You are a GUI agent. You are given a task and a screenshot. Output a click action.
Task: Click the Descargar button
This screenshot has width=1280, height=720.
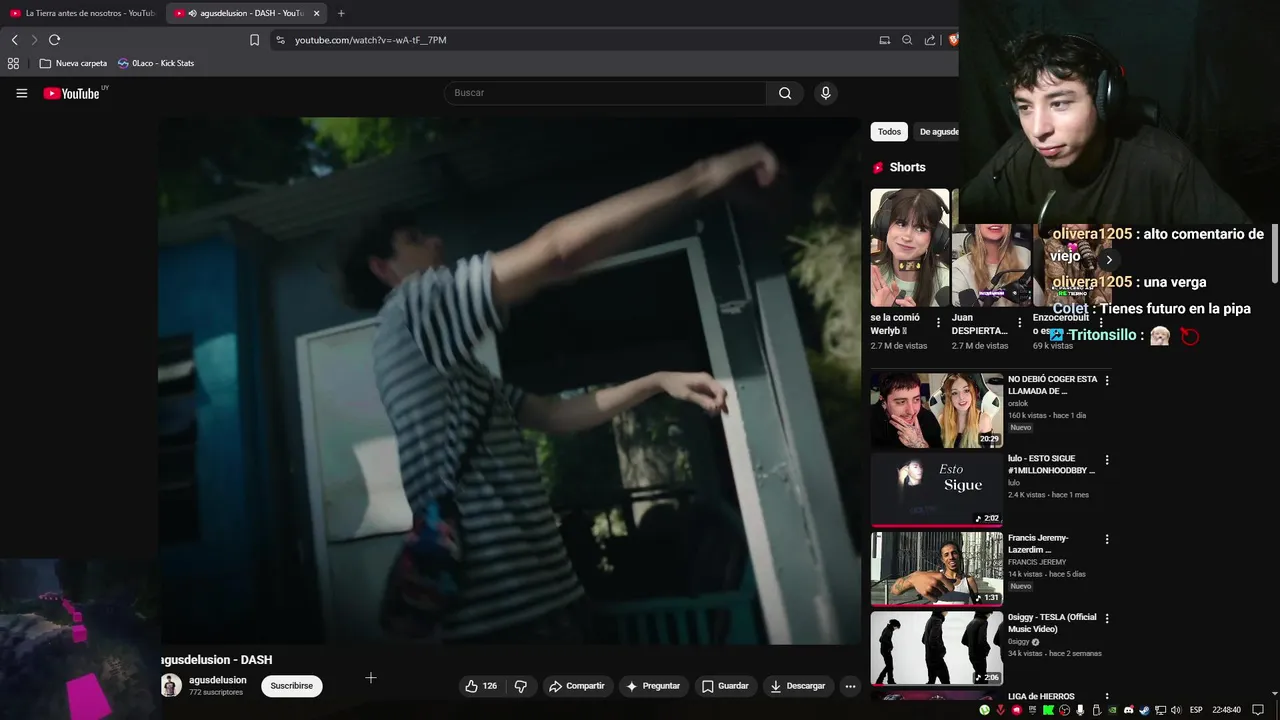pyautogui.click(x=798, y=686)
